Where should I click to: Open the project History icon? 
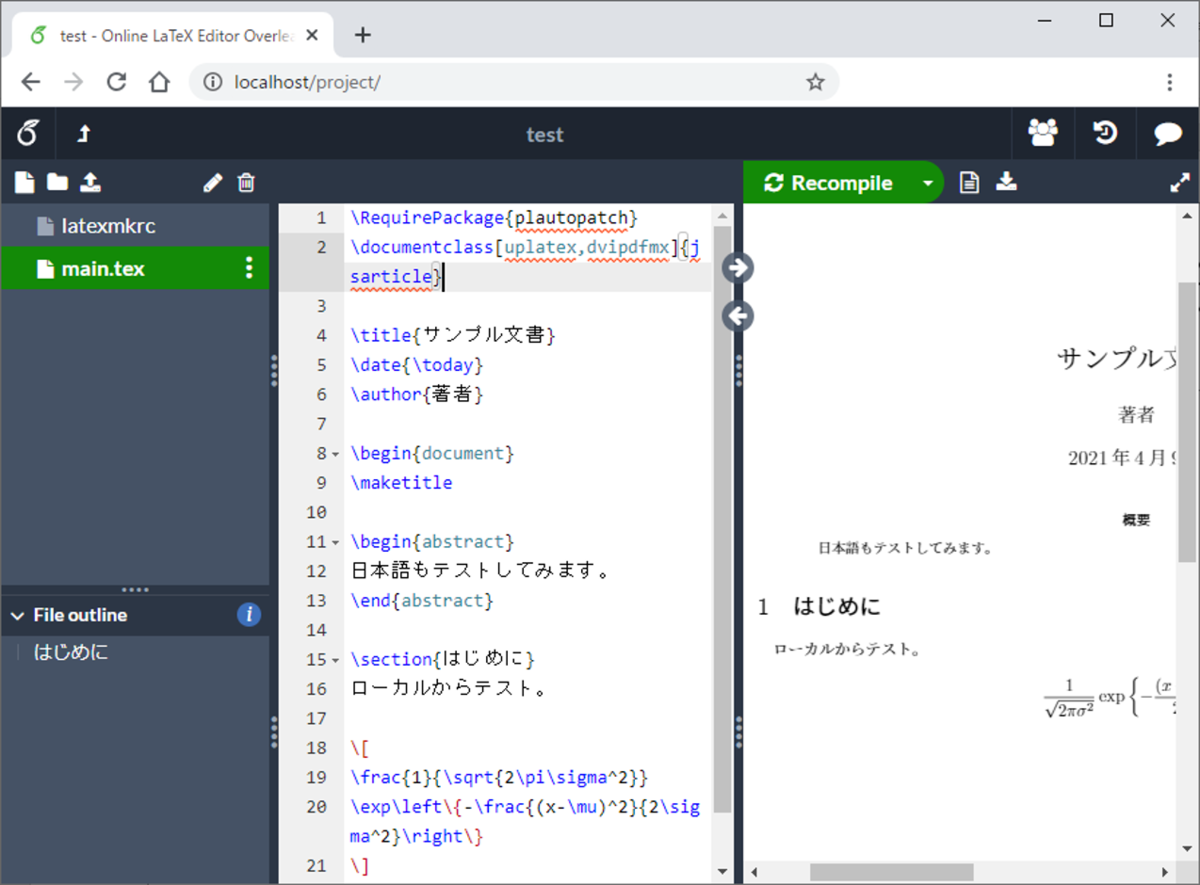tap(1105, 133)
